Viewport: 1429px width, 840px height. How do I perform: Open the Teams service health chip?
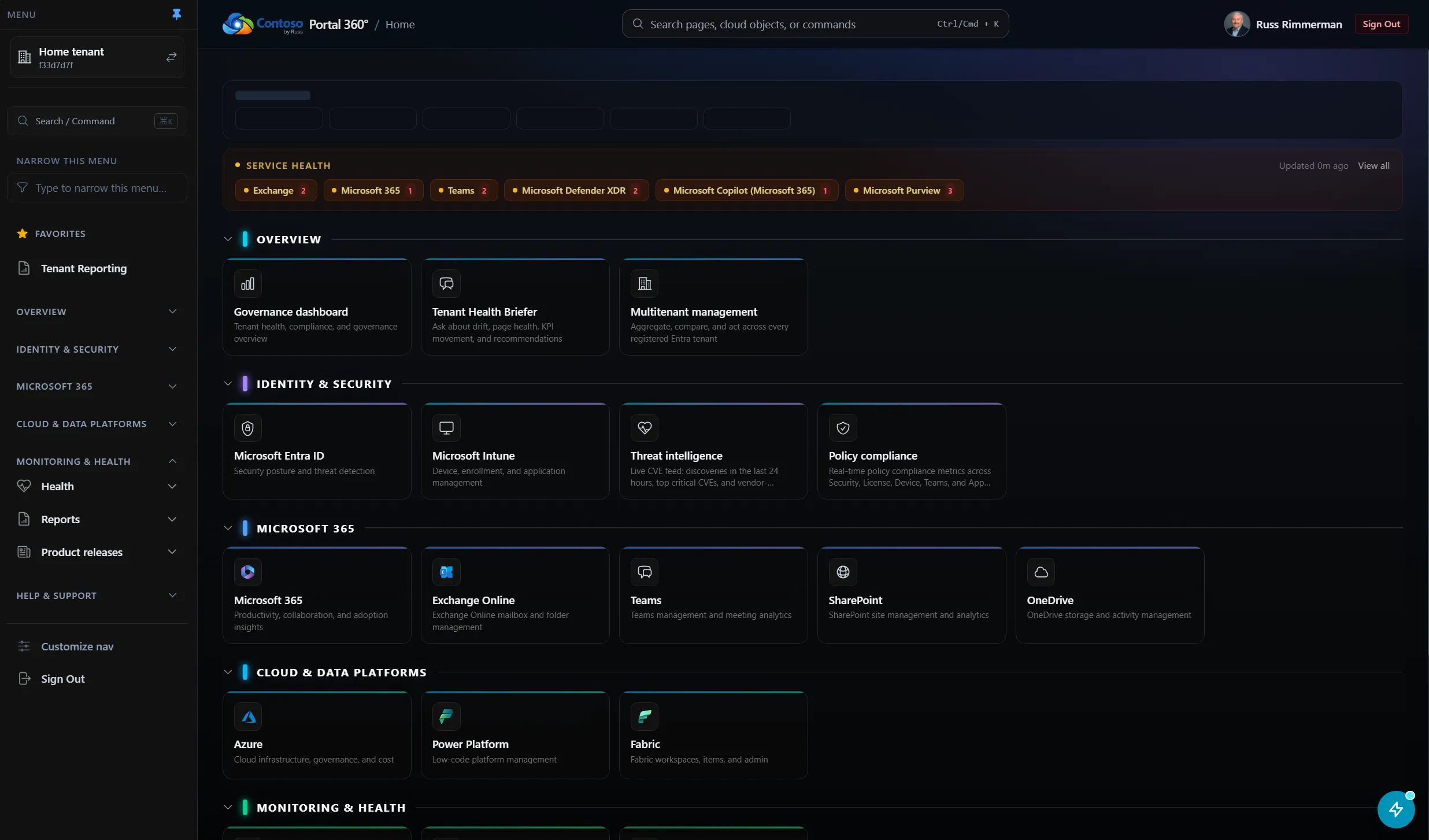[x=464, y=191]
